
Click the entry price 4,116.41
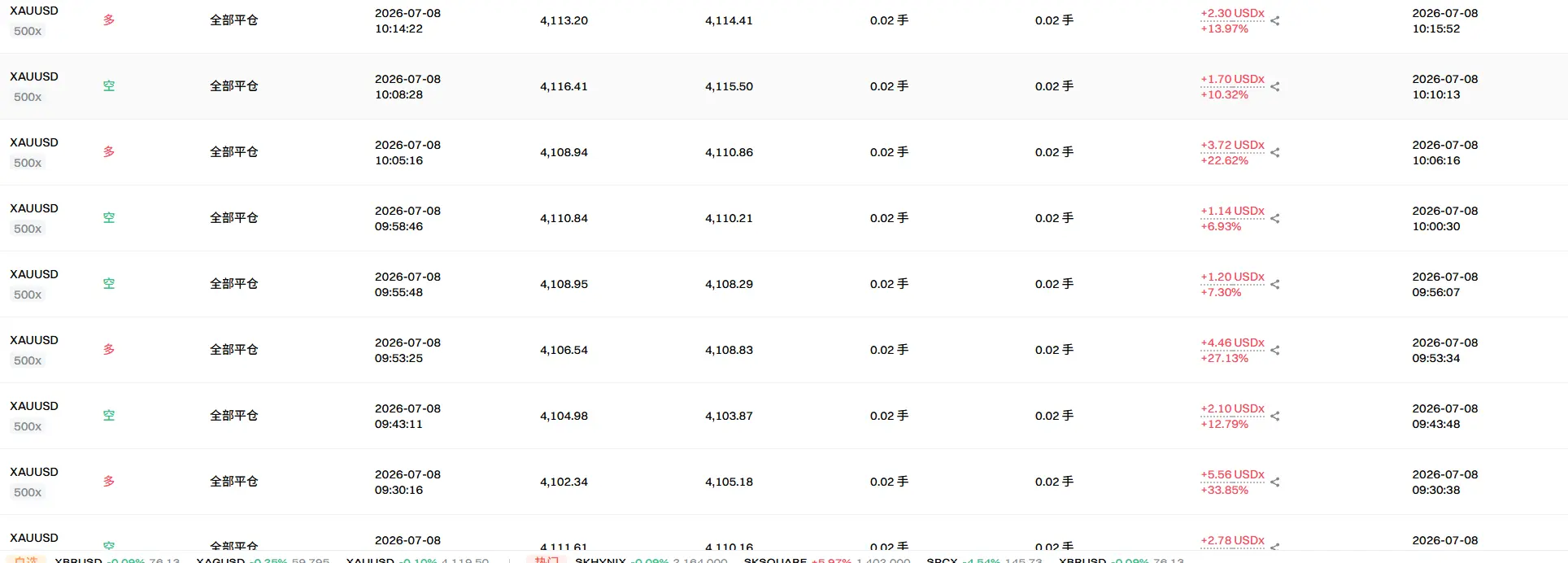point(564,86)
